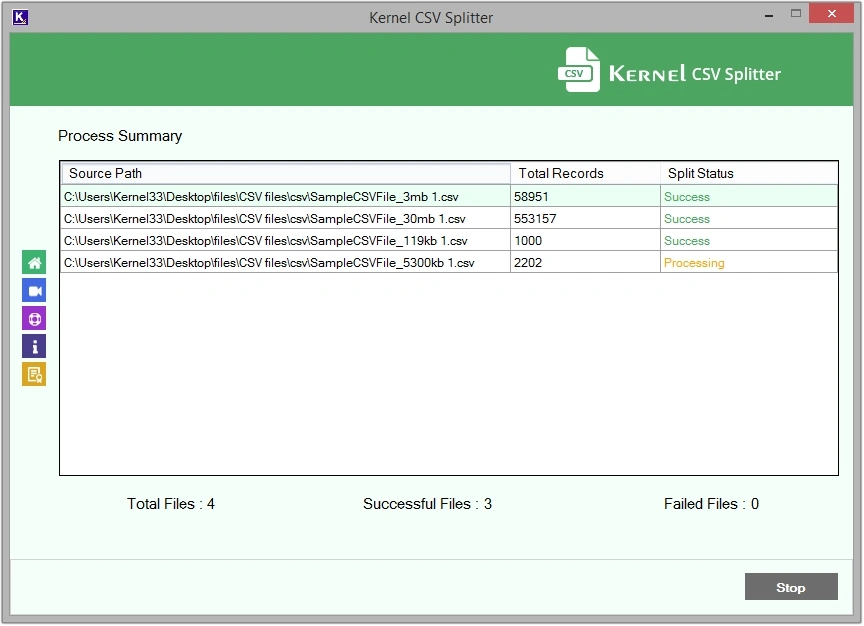
Task: Click the Kernel app icon in title bar
Action: coord(20,17)
